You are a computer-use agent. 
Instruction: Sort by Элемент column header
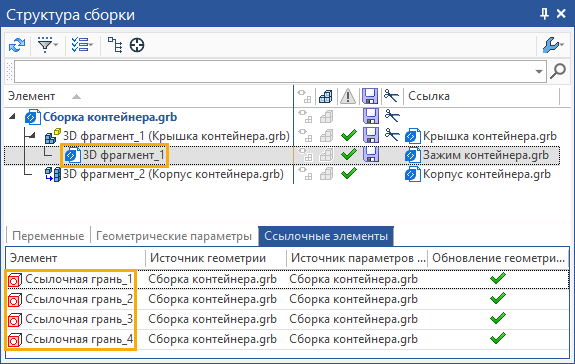31,96
